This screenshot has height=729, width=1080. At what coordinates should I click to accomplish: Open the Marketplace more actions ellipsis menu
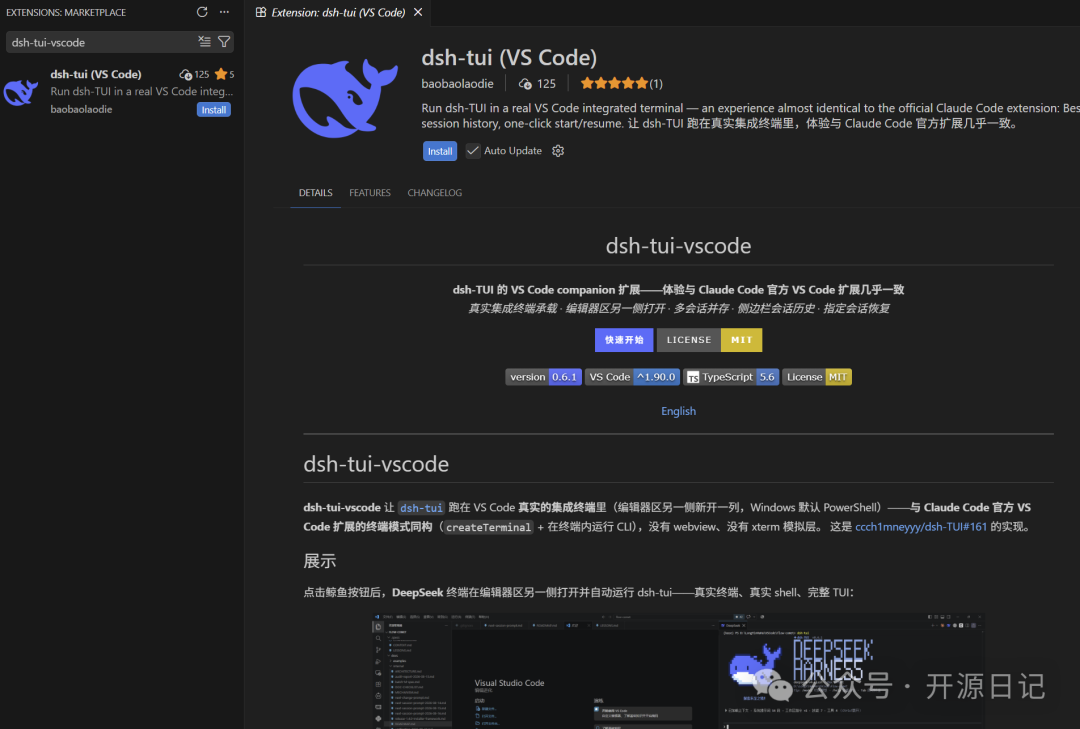click(x=225, y=12)
